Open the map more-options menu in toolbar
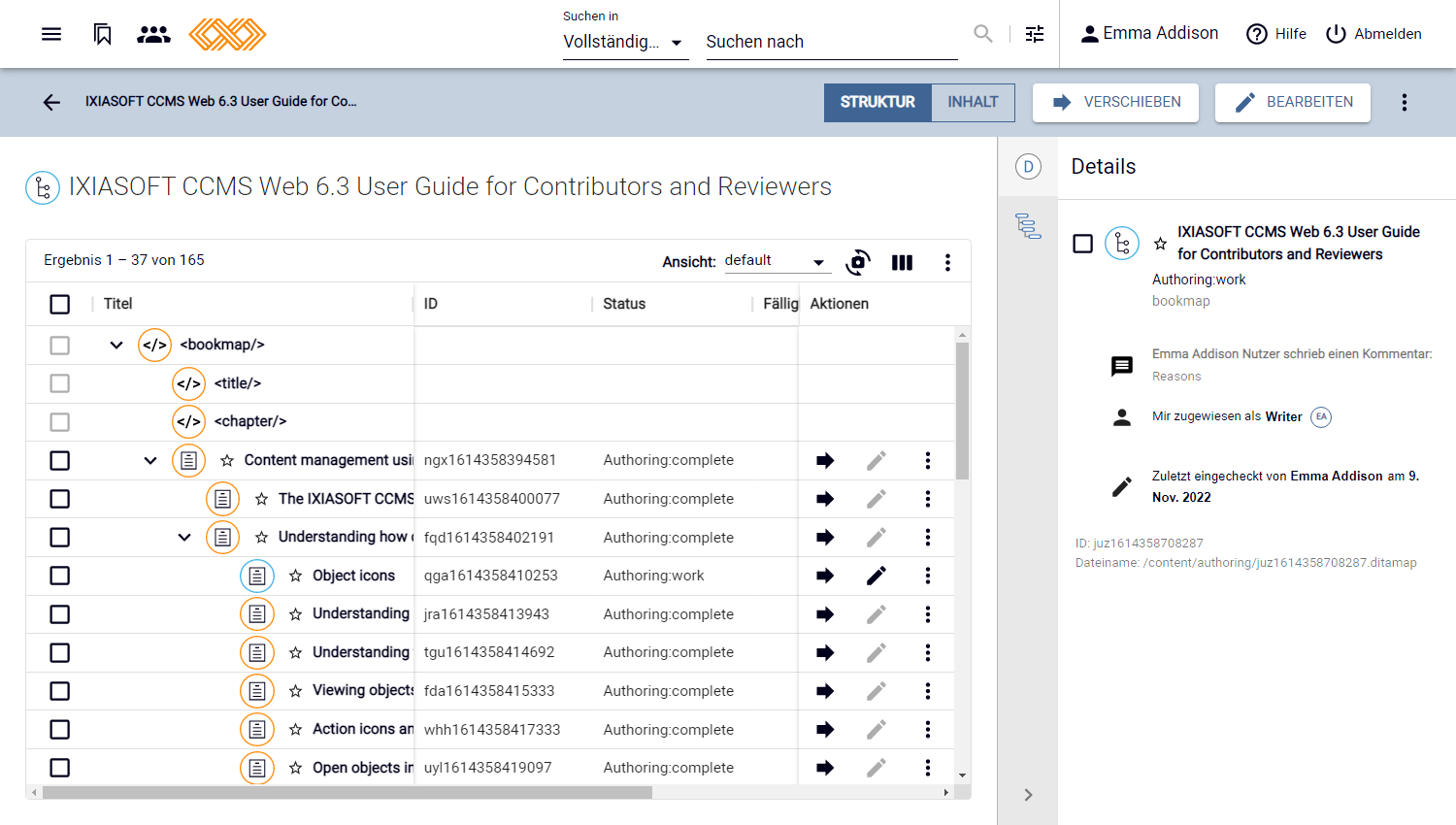This screenshot has width=1456, height=825. 1405,102
